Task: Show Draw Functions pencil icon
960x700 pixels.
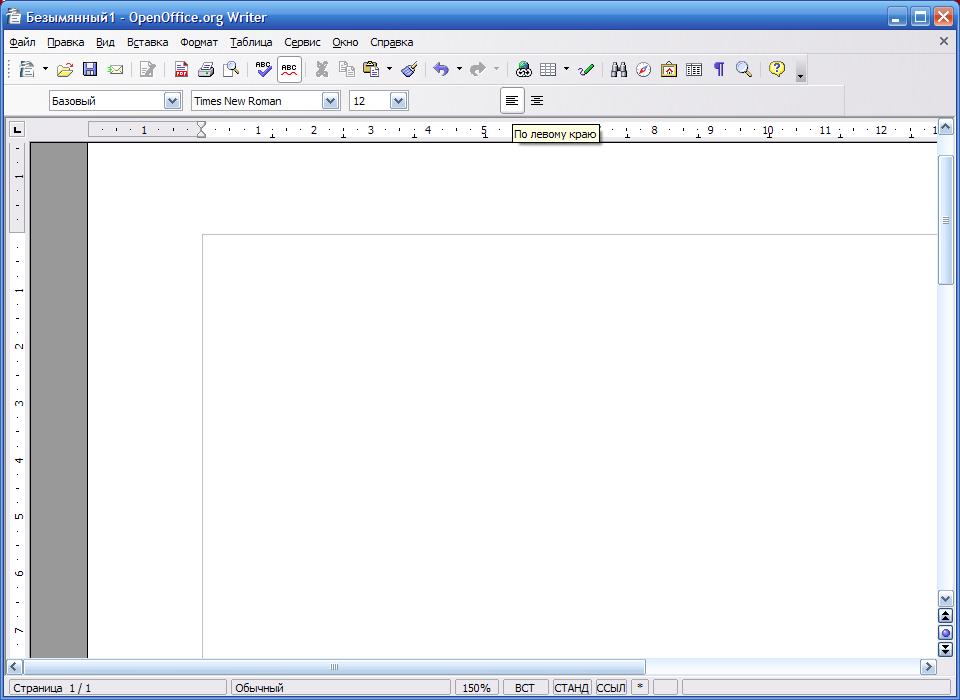Action: [x=586, y=69]
